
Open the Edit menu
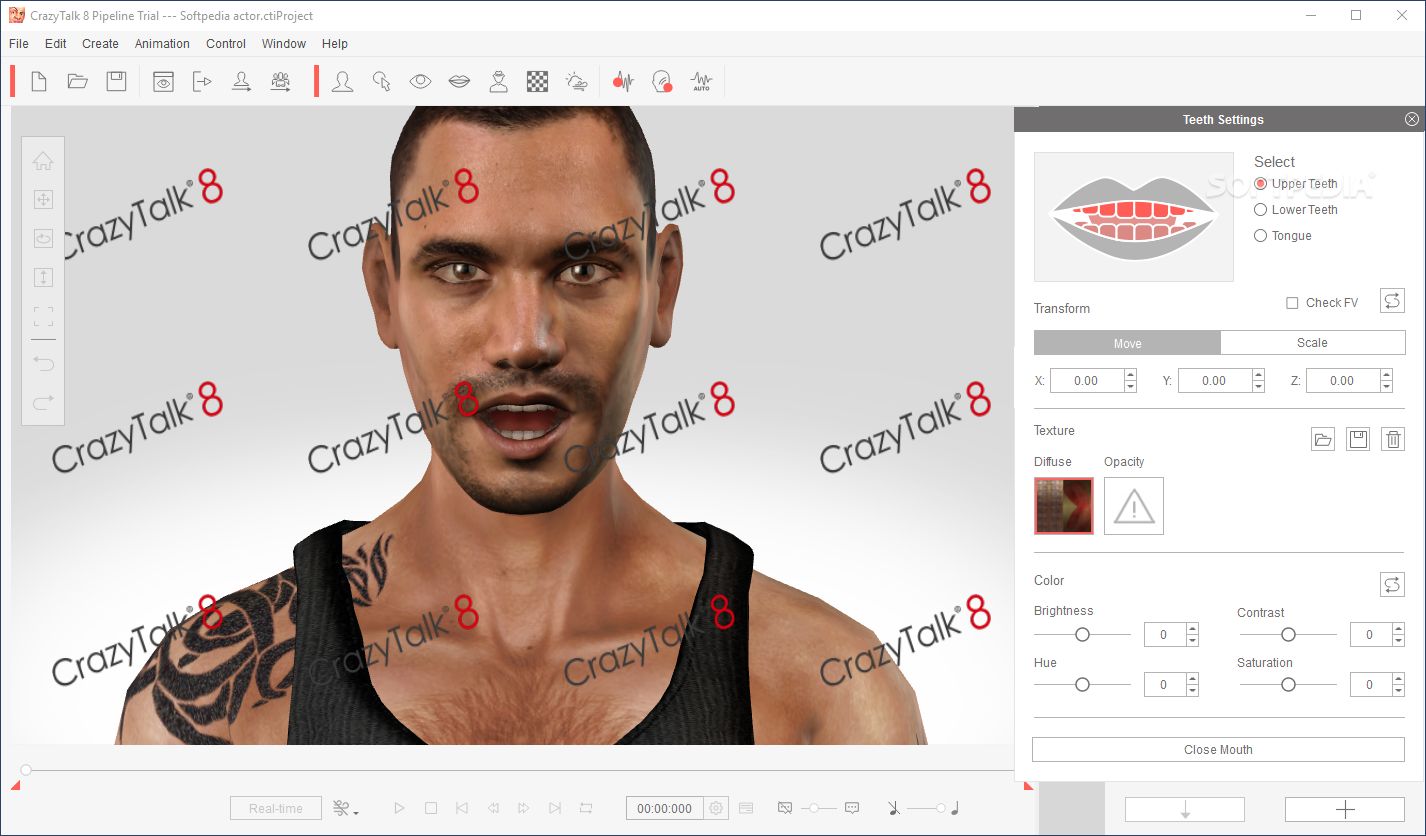[x=56, y=44]
